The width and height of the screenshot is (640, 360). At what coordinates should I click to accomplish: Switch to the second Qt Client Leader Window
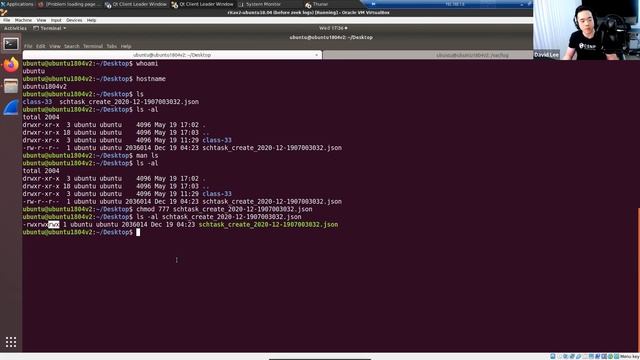(202, 4)
